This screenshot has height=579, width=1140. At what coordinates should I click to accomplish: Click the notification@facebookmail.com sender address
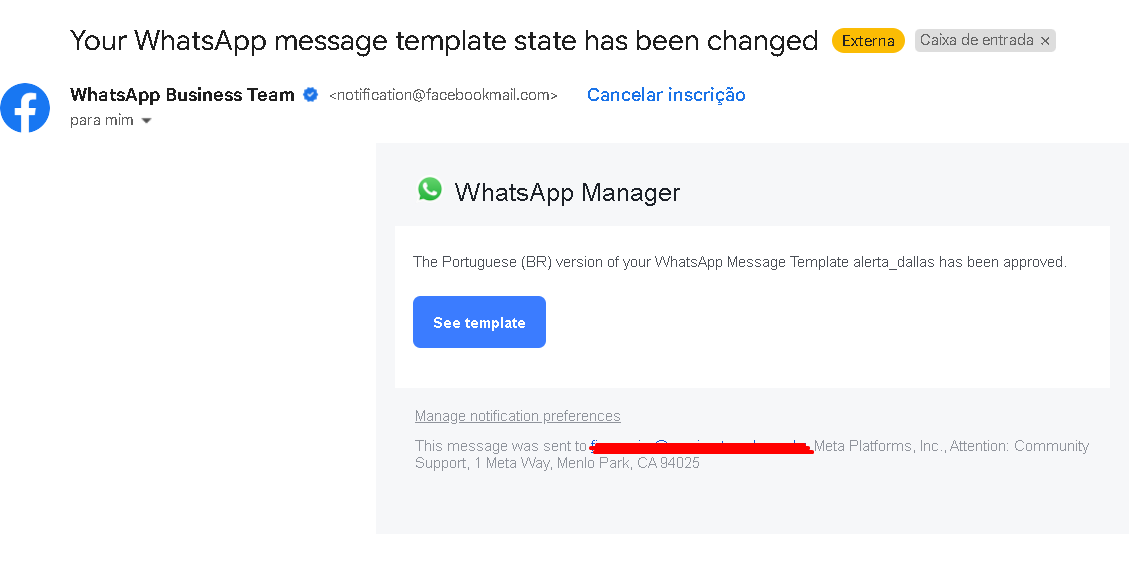(x=443, y=95)
